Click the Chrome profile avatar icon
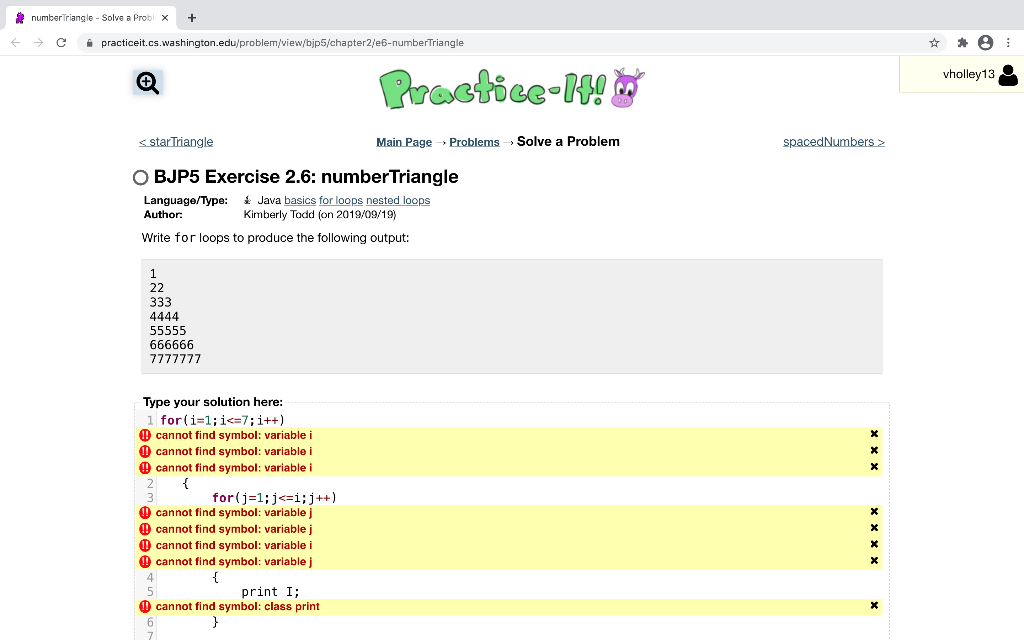Viewport: 1024px width, 640px height. pyautogui.click(x=988, y=43)
